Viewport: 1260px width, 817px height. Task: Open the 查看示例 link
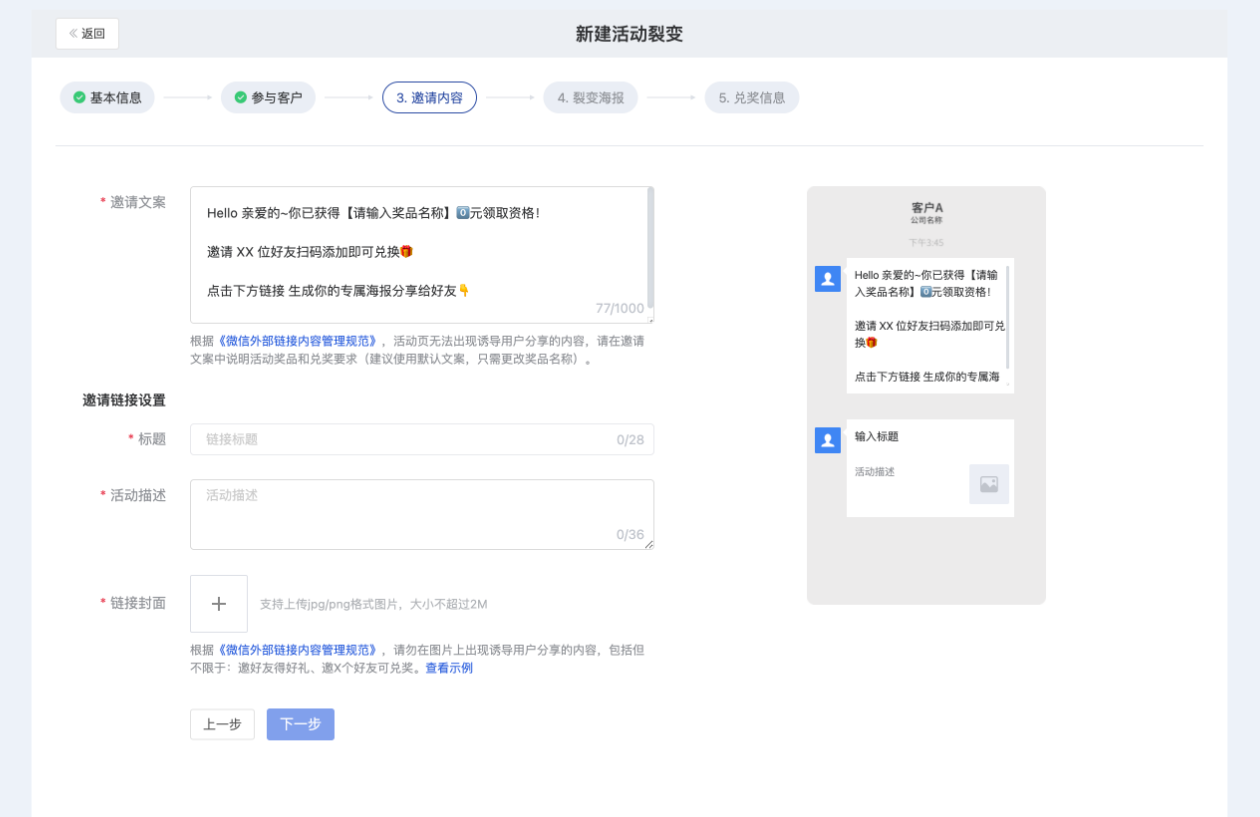pos(449,668)
